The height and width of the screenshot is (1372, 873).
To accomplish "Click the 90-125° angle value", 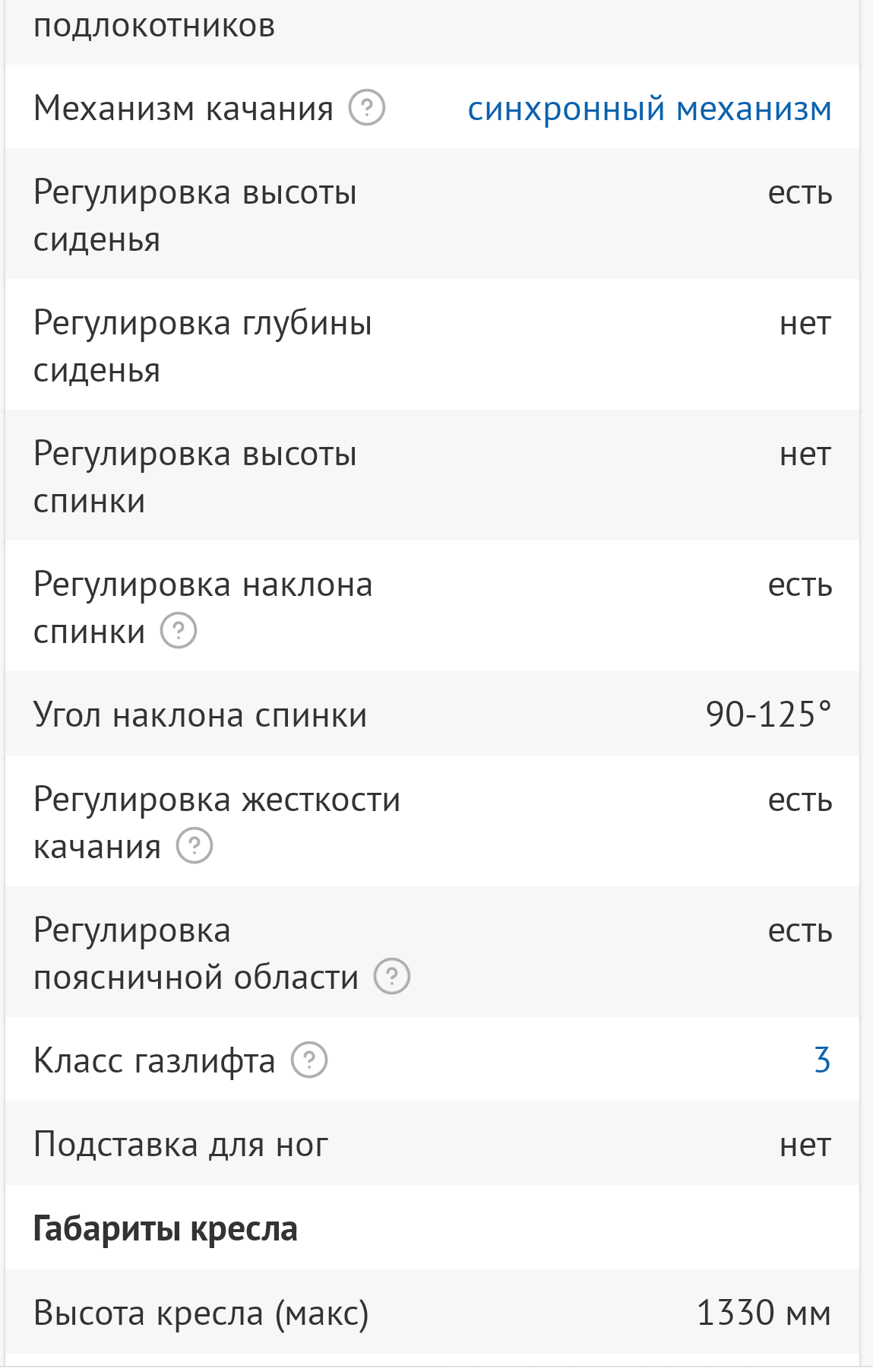I will [768, 715].
